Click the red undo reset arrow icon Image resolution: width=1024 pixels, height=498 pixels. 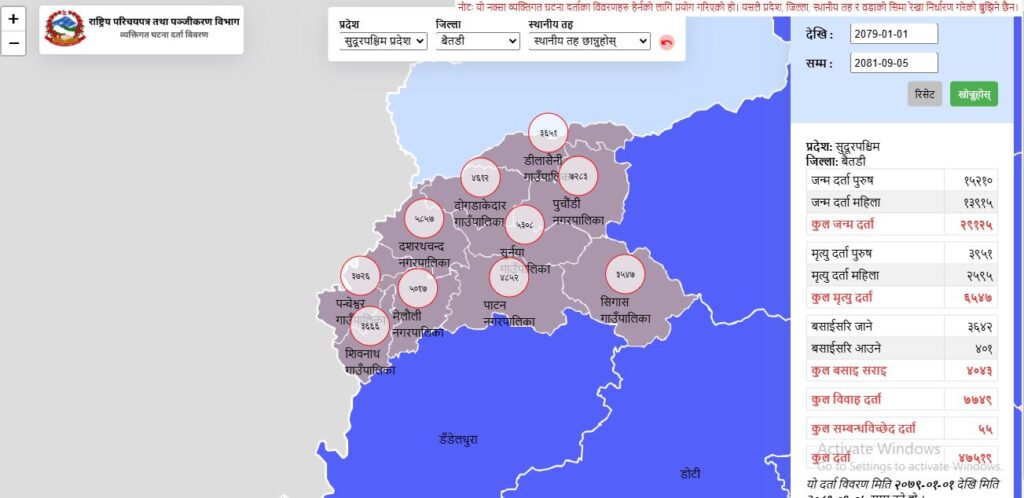666,42
